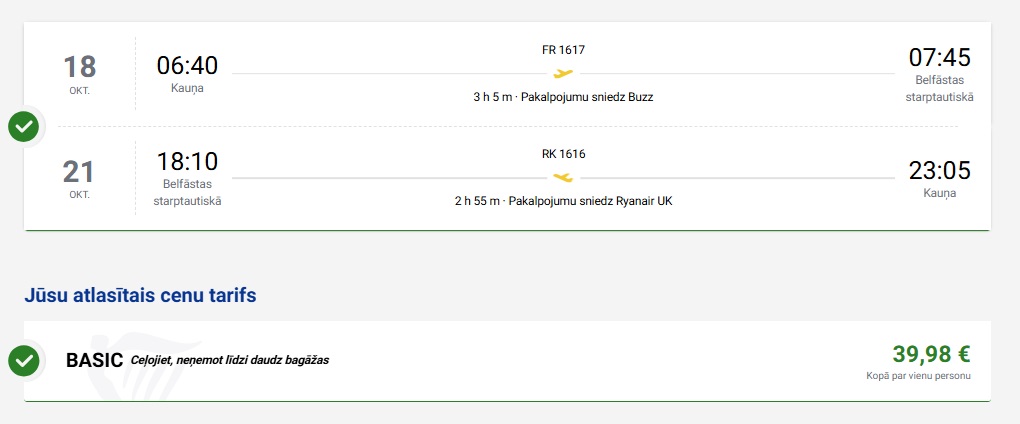This screenshot has height=424, width=1020.
Task: Click the green checkmark beside the flights
Action: 23,127
